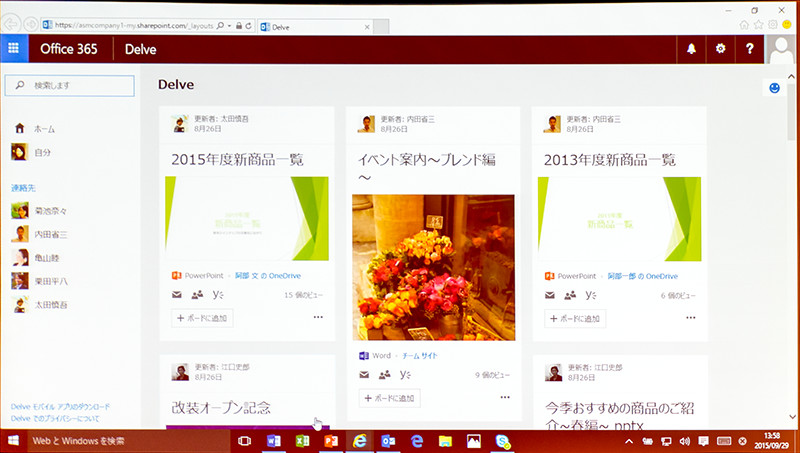Image resolution: width=800 pixels, height=453 pixels.
Task: Open Outlook from the taskbar
Action: (x=388, y=441)
